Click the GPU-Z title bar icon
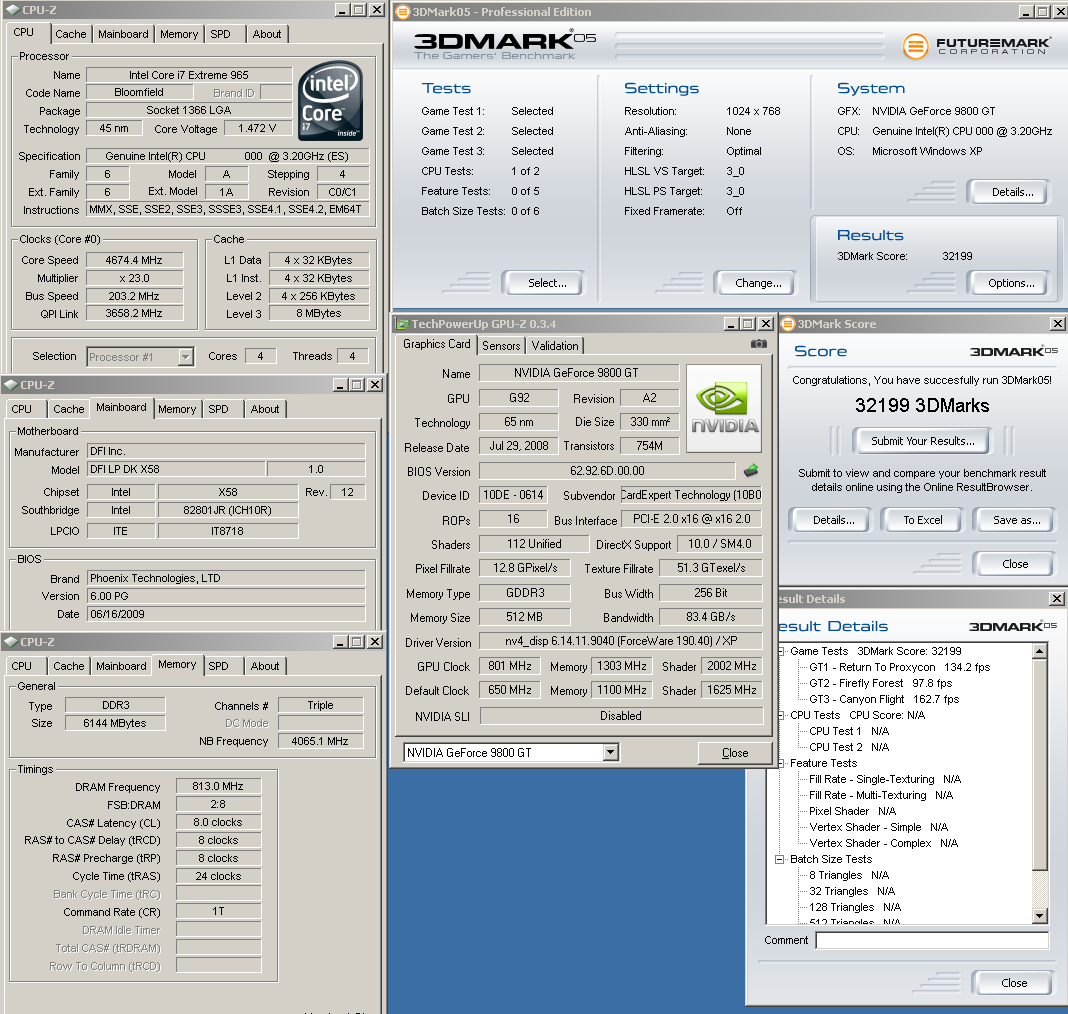Image resolution: width=1068 pixels, height=1014 pixels. point(402,324)
